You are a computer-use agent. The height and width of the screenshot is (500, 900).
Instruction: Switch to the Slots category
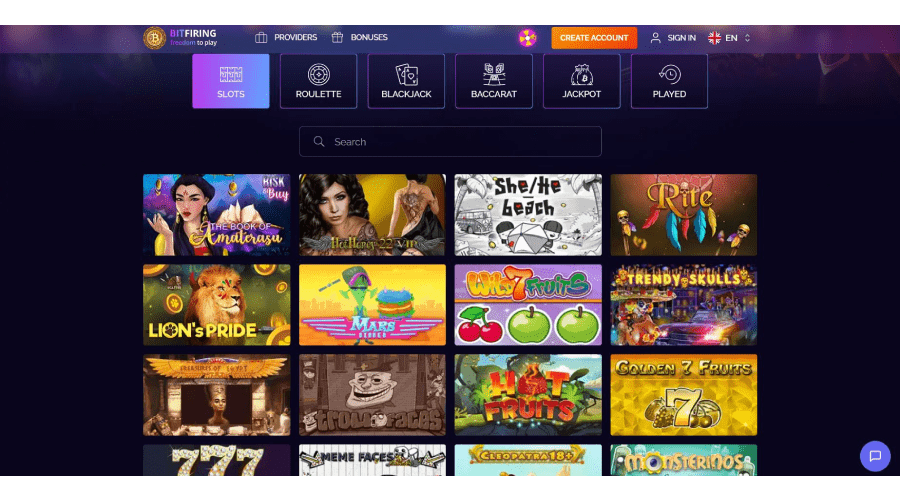pyautogui.click(x=231, y=81)
